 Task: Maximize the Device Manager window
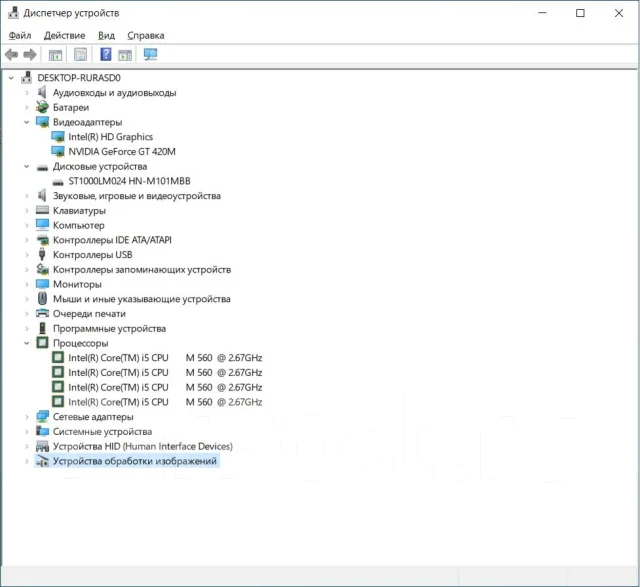click(580, 13)
